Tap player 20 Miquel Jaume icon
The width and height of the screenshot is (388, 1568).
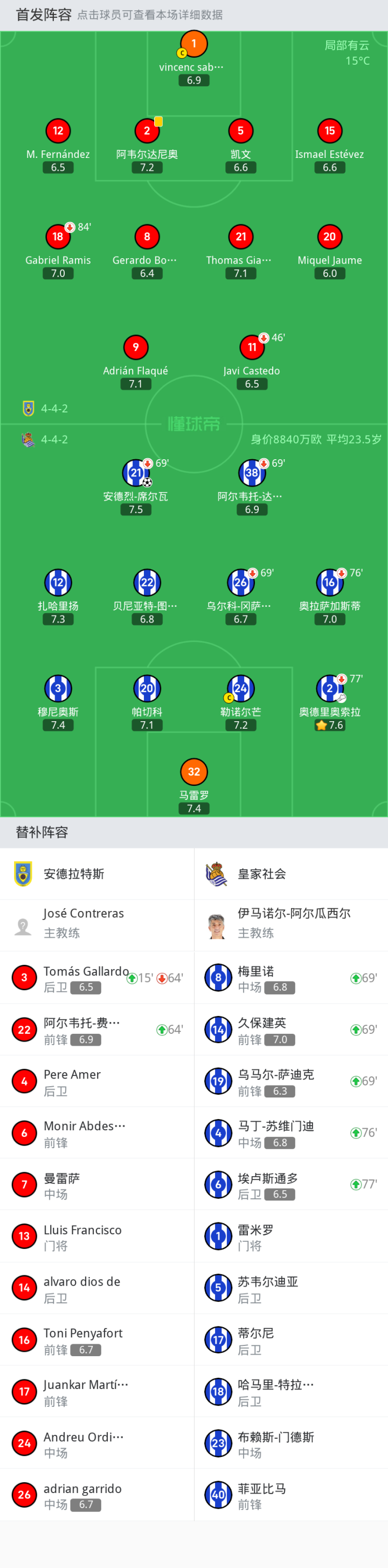point(330,237)
